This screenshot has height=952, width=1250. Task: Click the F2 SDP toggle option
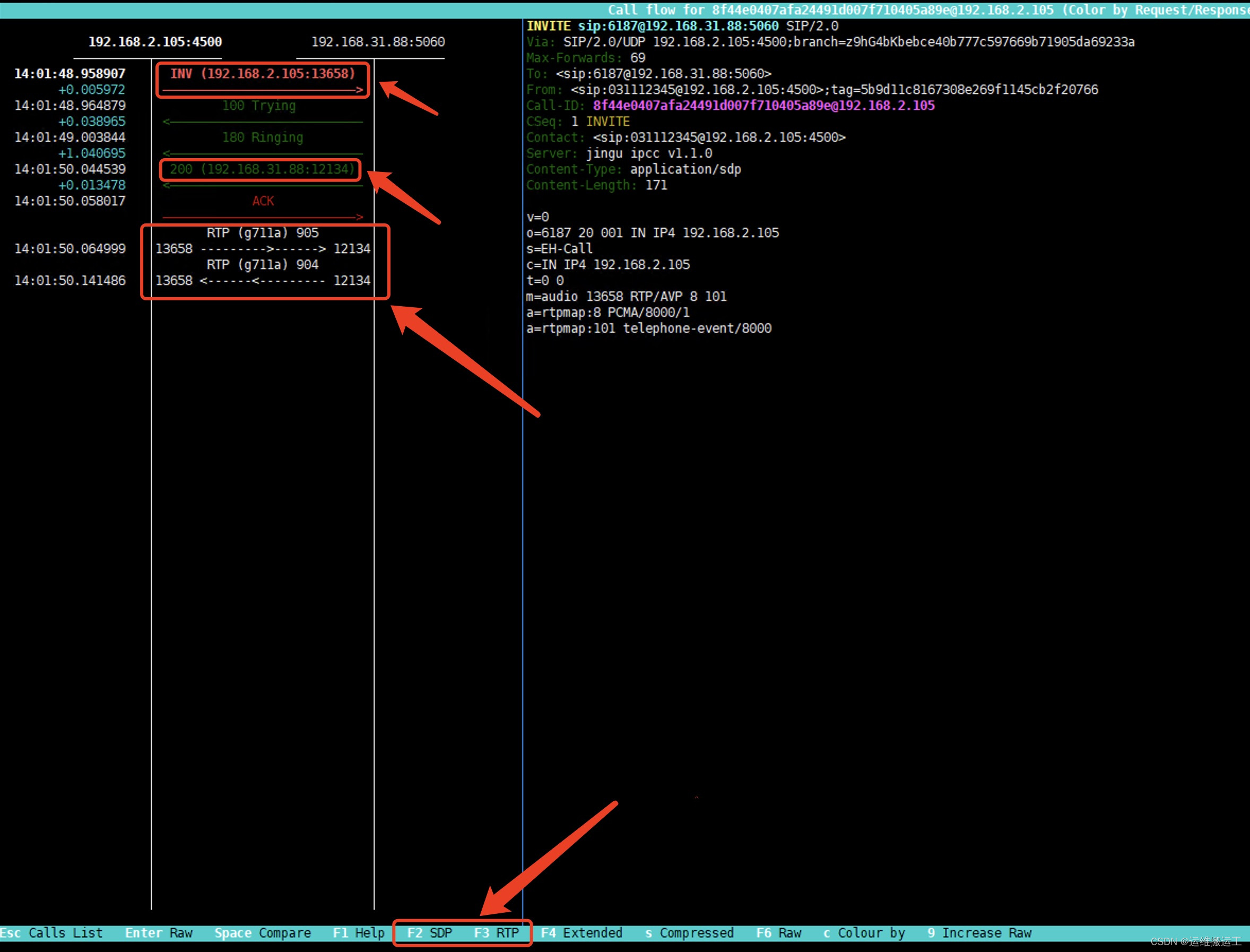click(429, 933)
